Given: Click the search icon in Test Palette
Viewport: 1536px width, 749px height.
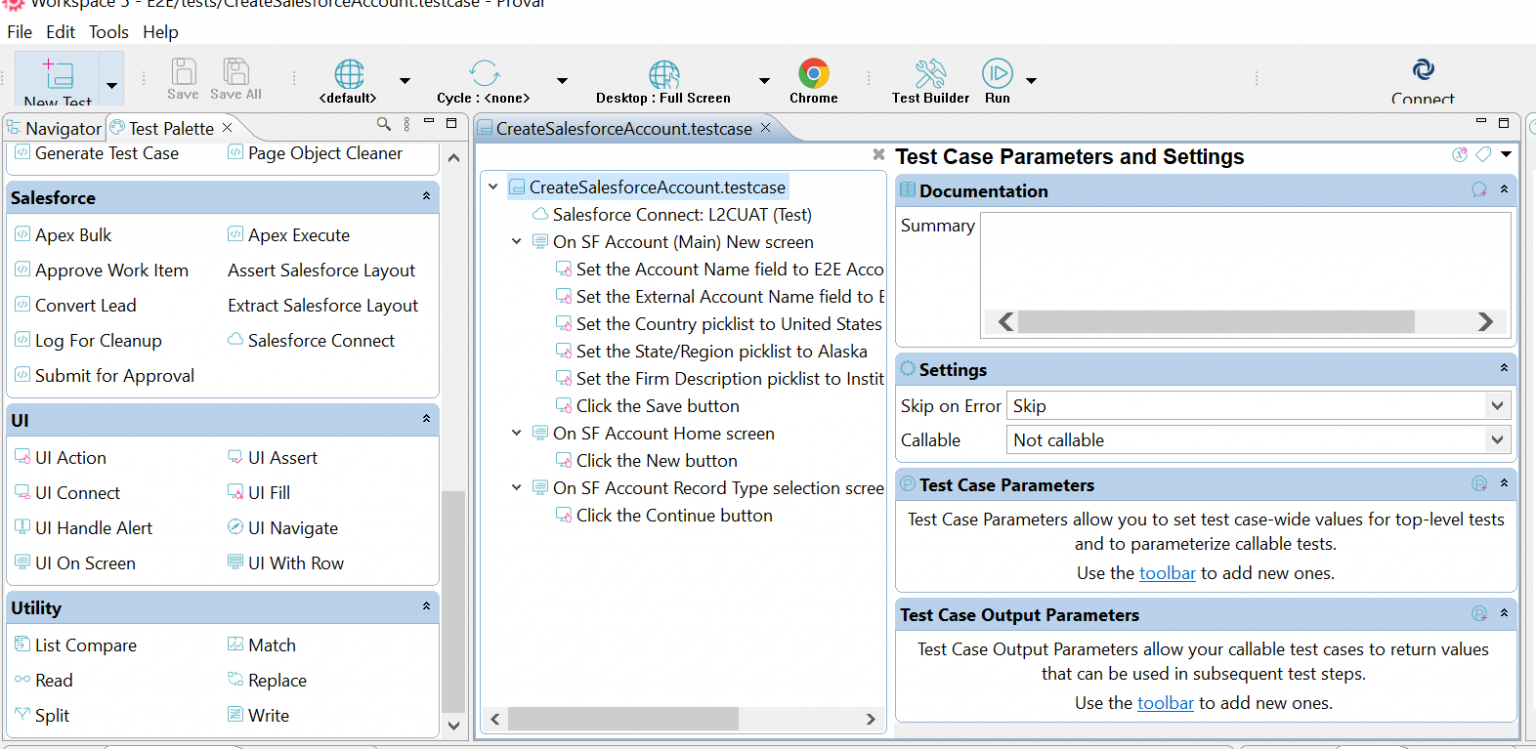Looking at the screenshot, I should tap(383, 124).
